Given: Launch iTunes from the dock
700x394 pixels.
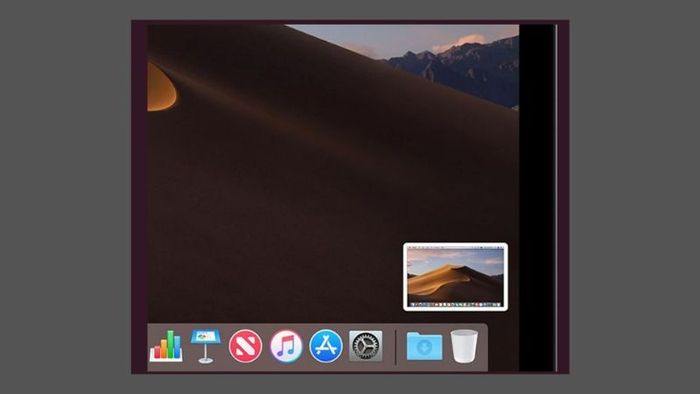Looking at the screenshot, I should click(286, 346).
